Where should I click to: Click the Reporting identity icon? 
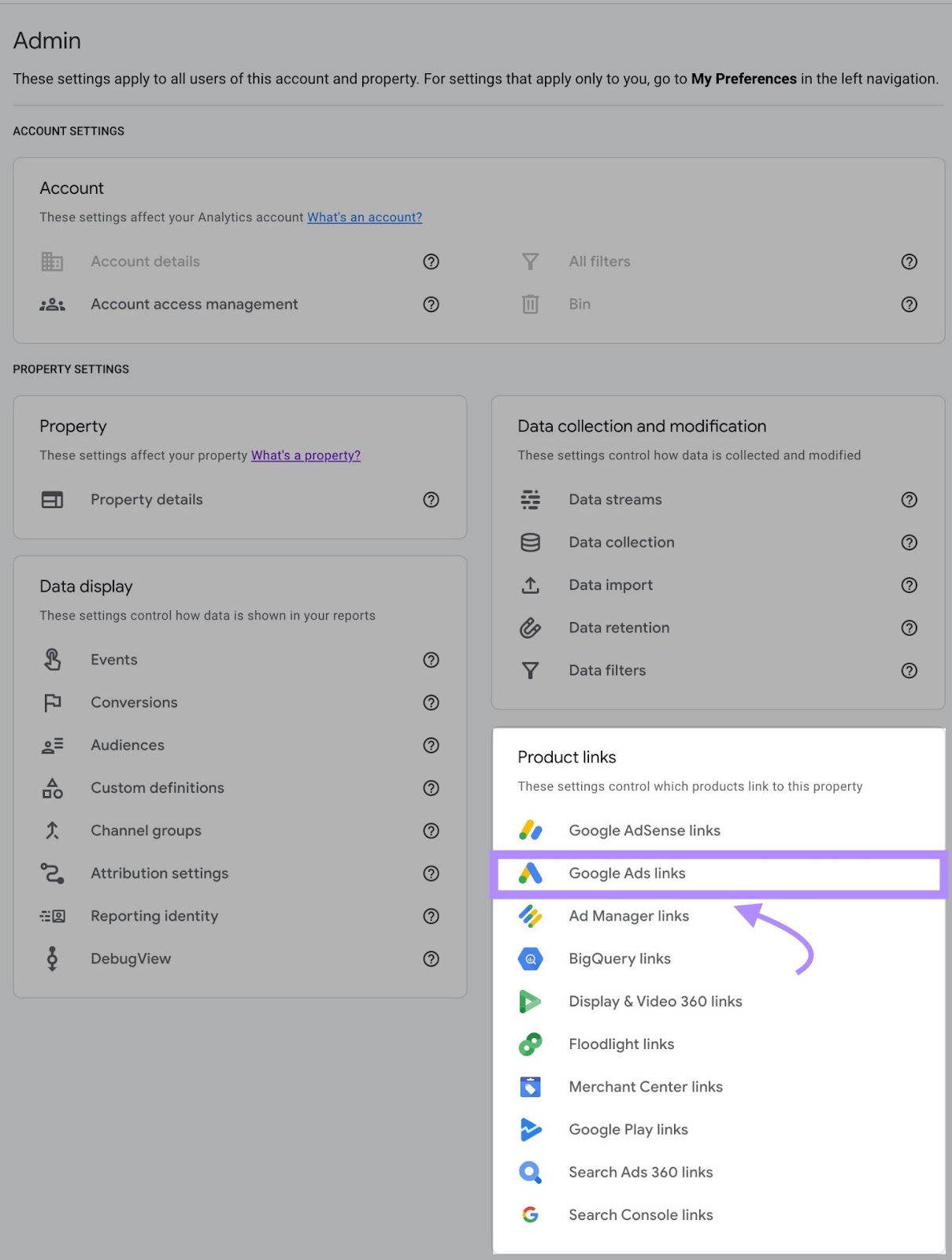[x=52, y=916]
